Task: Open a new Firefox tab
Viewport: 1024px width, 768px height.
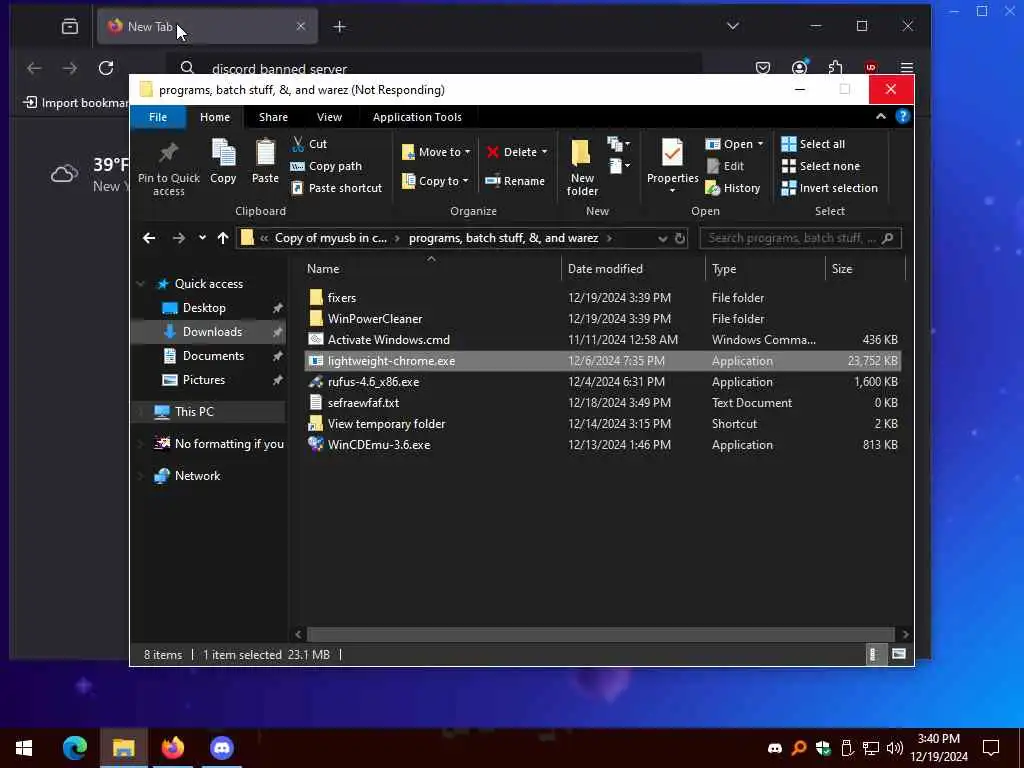Action: click(x=340, y=27)
